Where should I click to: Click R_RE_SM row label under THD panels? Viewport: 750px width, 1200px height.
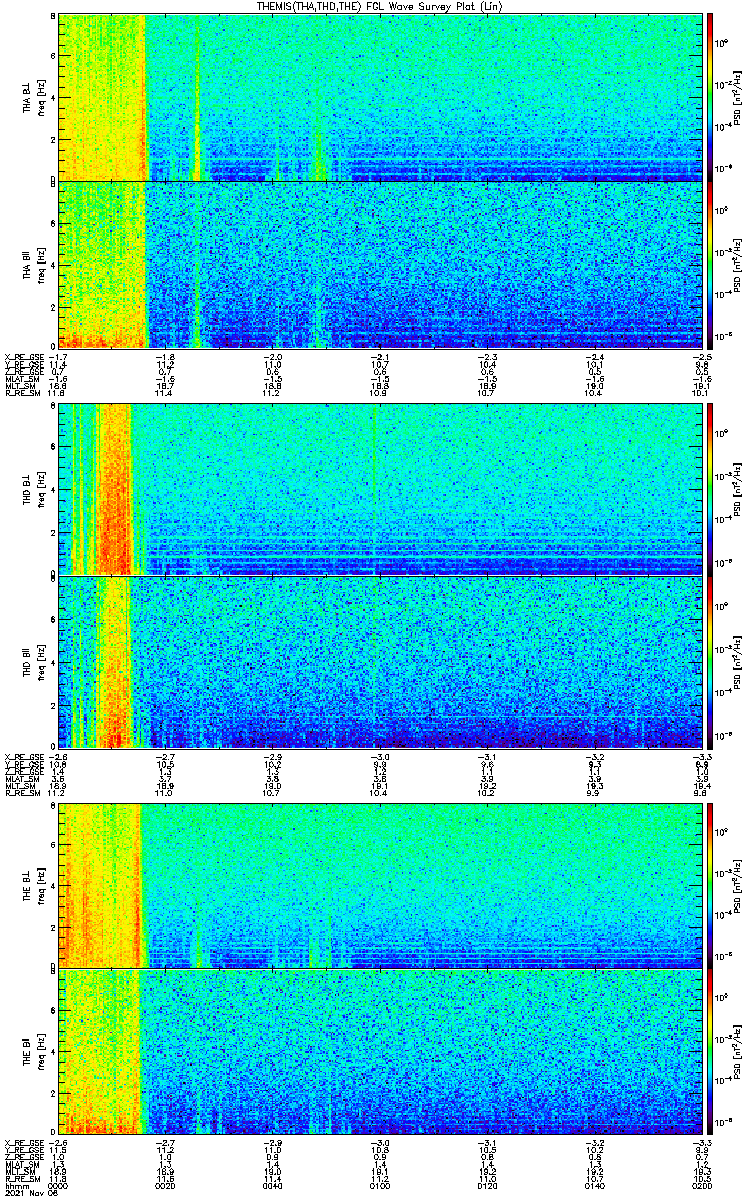[21, 794]
